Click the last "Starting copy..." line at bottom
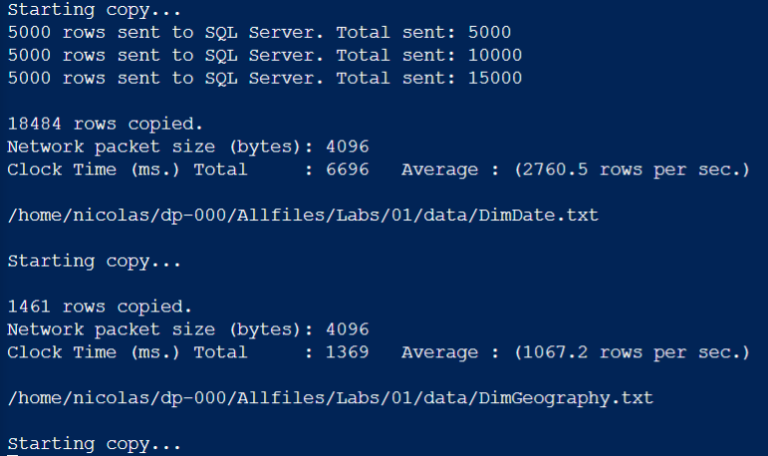 (94, 443)
